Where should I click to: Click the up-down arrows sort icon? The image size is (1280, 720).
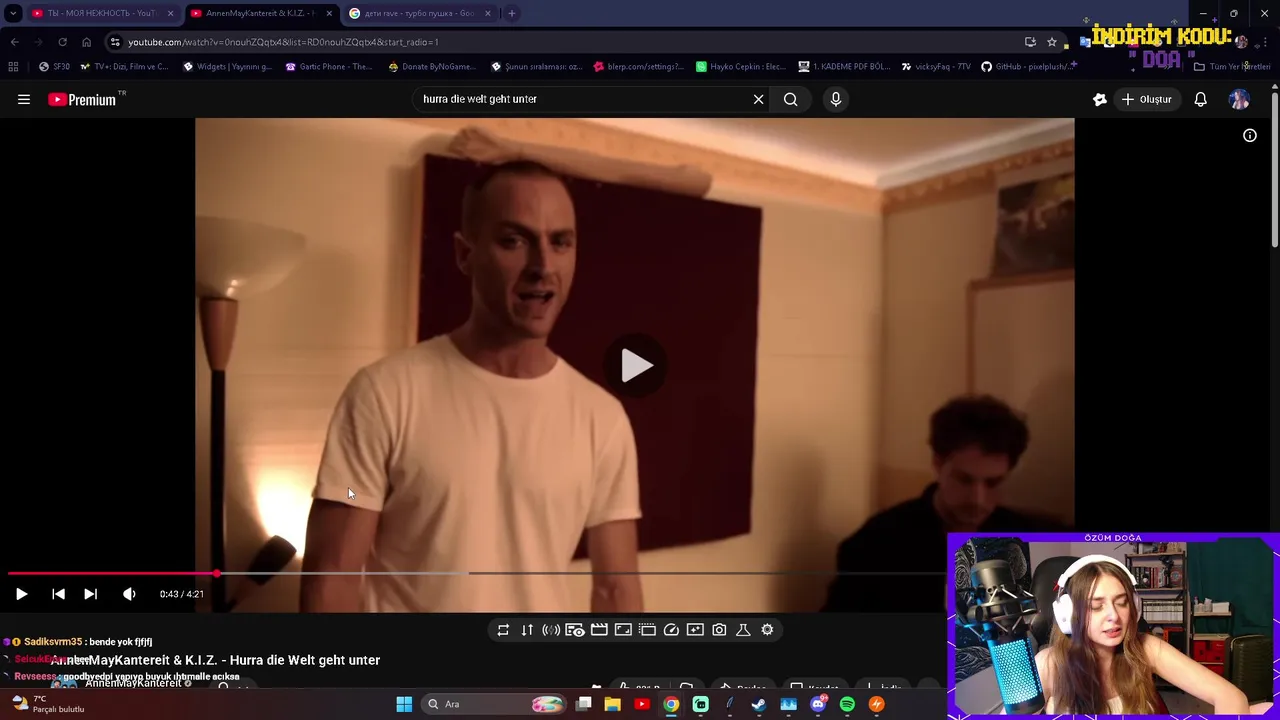click(x=527, y=630)
